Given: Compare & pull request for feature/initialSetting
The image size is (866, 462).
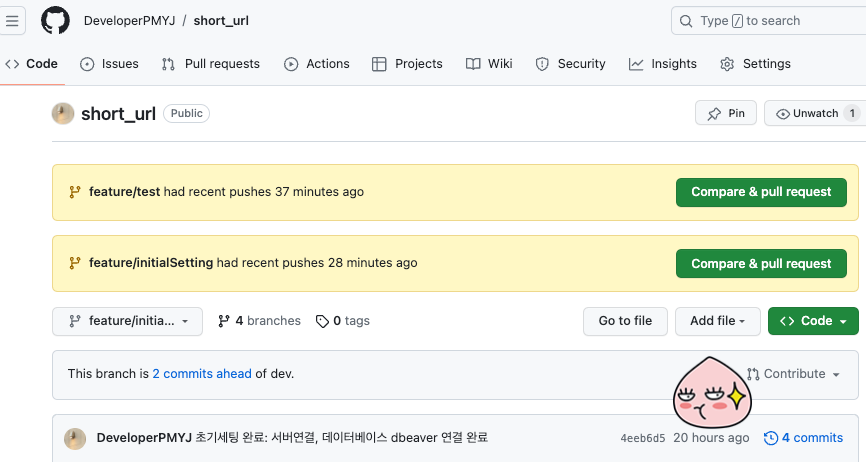Looking at the screenshot, I should coord(761,263).
